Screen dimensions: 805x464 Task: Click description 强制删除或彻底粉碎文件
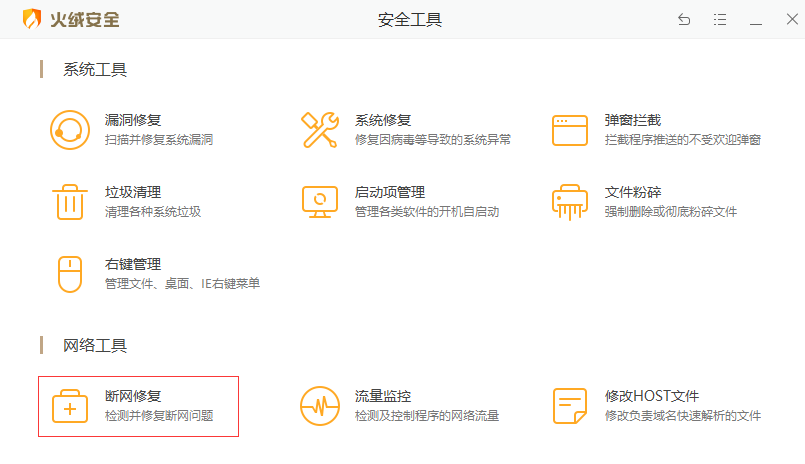tap(670, 211)
